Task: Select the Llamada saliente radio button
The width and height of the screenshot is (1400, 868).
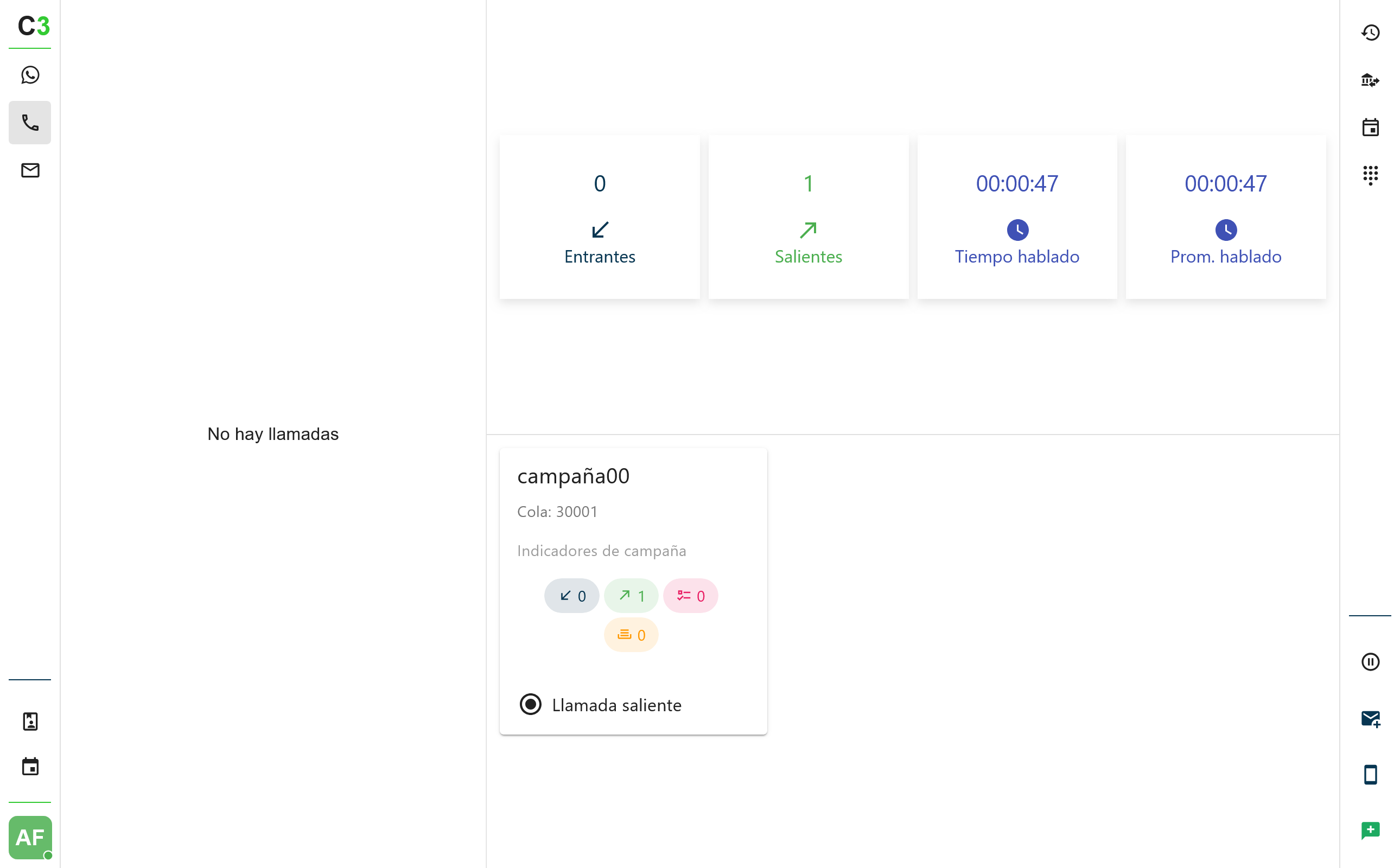Action: [530, 704]
